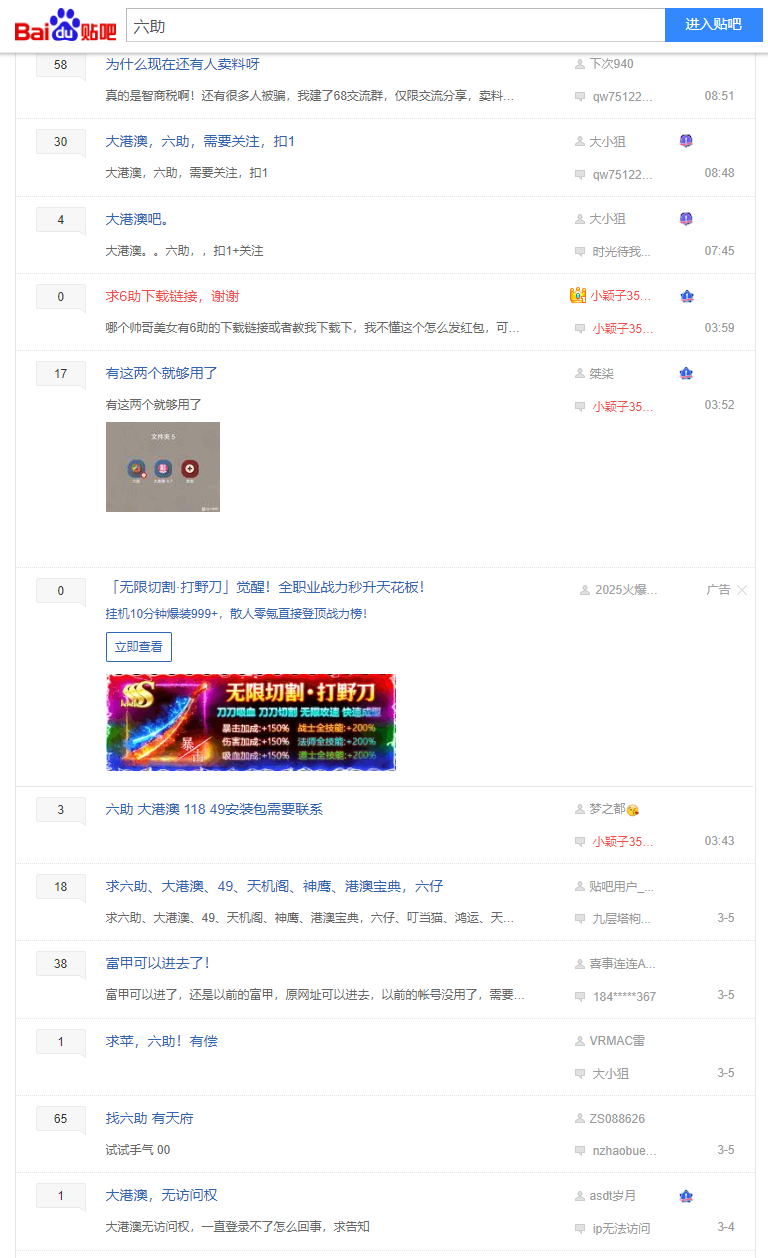Visit author profile 下次940
768x1258 pixels.
coord(611,64)
